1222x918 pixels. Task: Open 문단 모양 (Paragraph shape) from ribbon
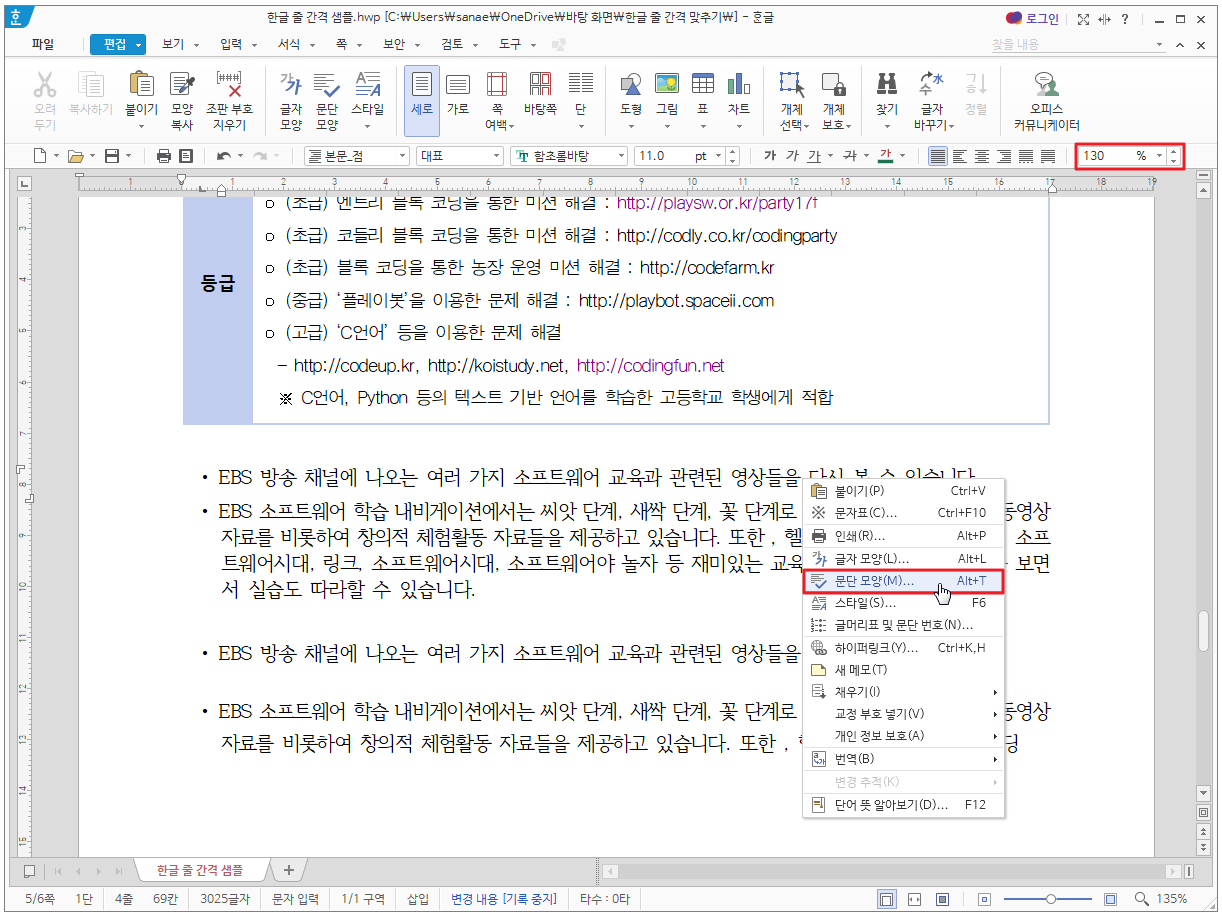[x=327, y=100]
